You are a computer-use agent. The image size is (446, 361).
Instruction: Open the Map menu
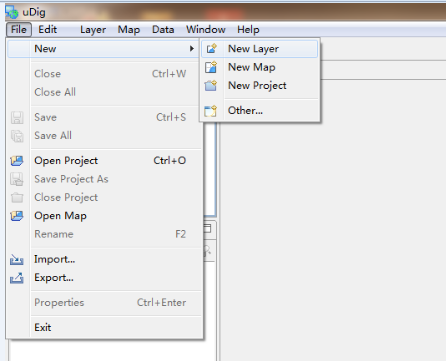(x=129, y=30)
